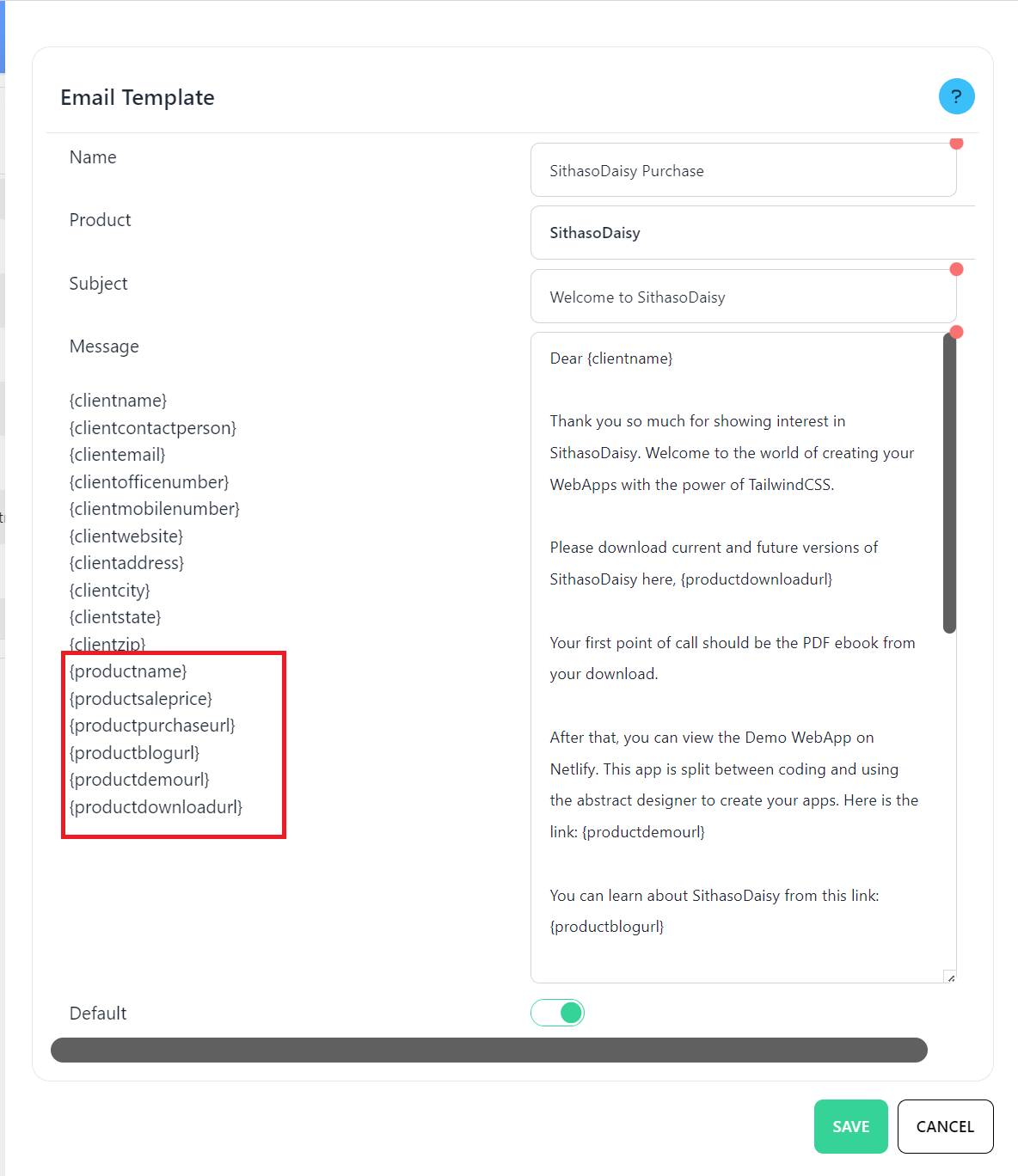
Task: Click the message box vertical scrollbar
Action: tap(949, 483)
